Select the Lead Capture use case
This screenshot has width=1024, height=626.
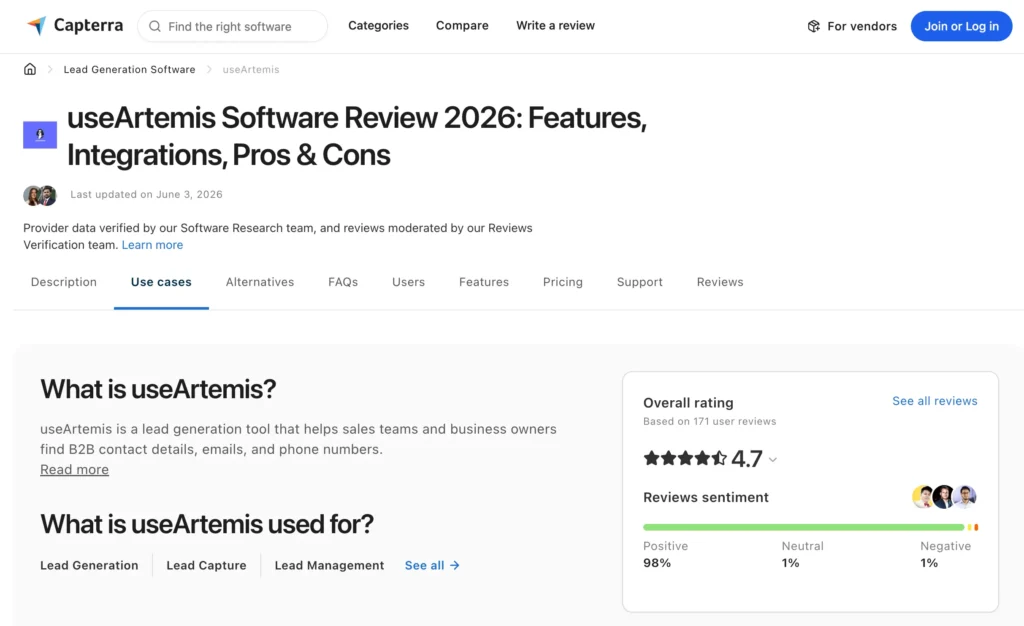206,565
